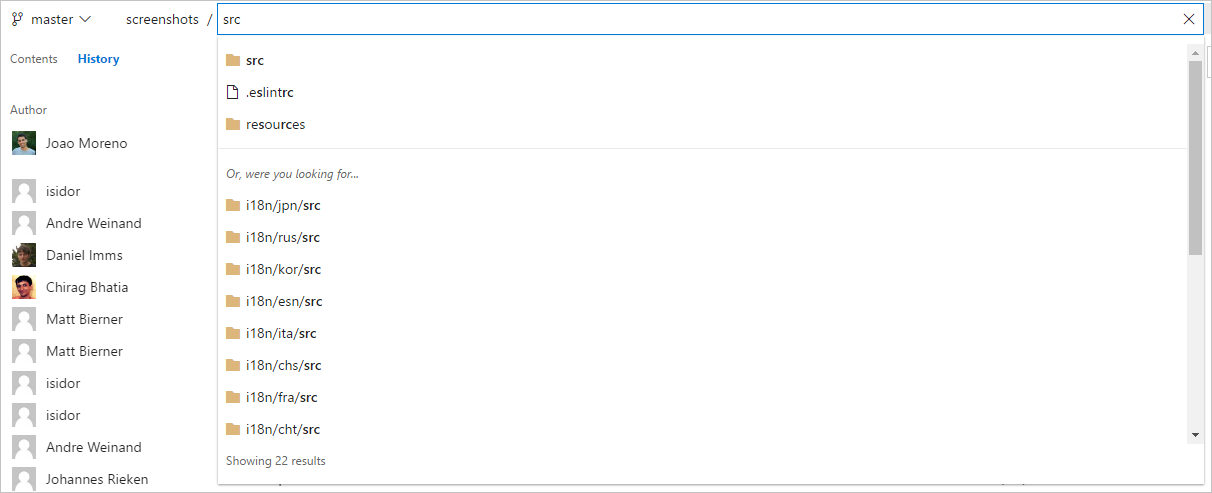Click the scroll down arrow of results list
Image resolution: width=1212 pixels, height=493 pixels.
pos(1195,435)
